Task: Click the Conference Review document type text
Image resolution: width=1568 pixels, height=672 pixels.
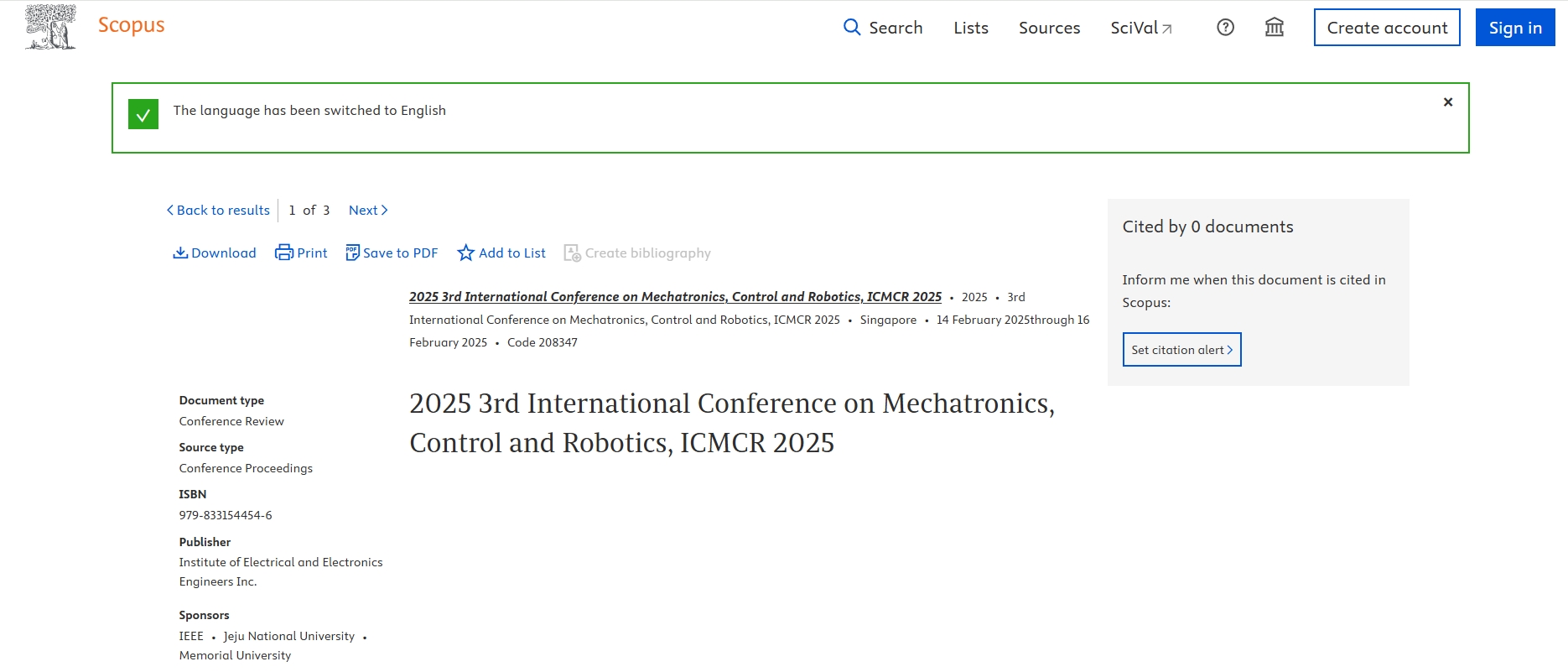Action: pyautogui.click(x=231, y=421)
